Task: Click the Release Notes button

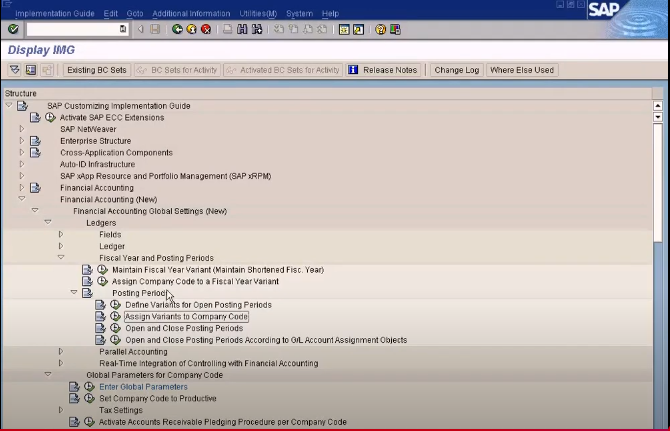Action: [383, 70]
